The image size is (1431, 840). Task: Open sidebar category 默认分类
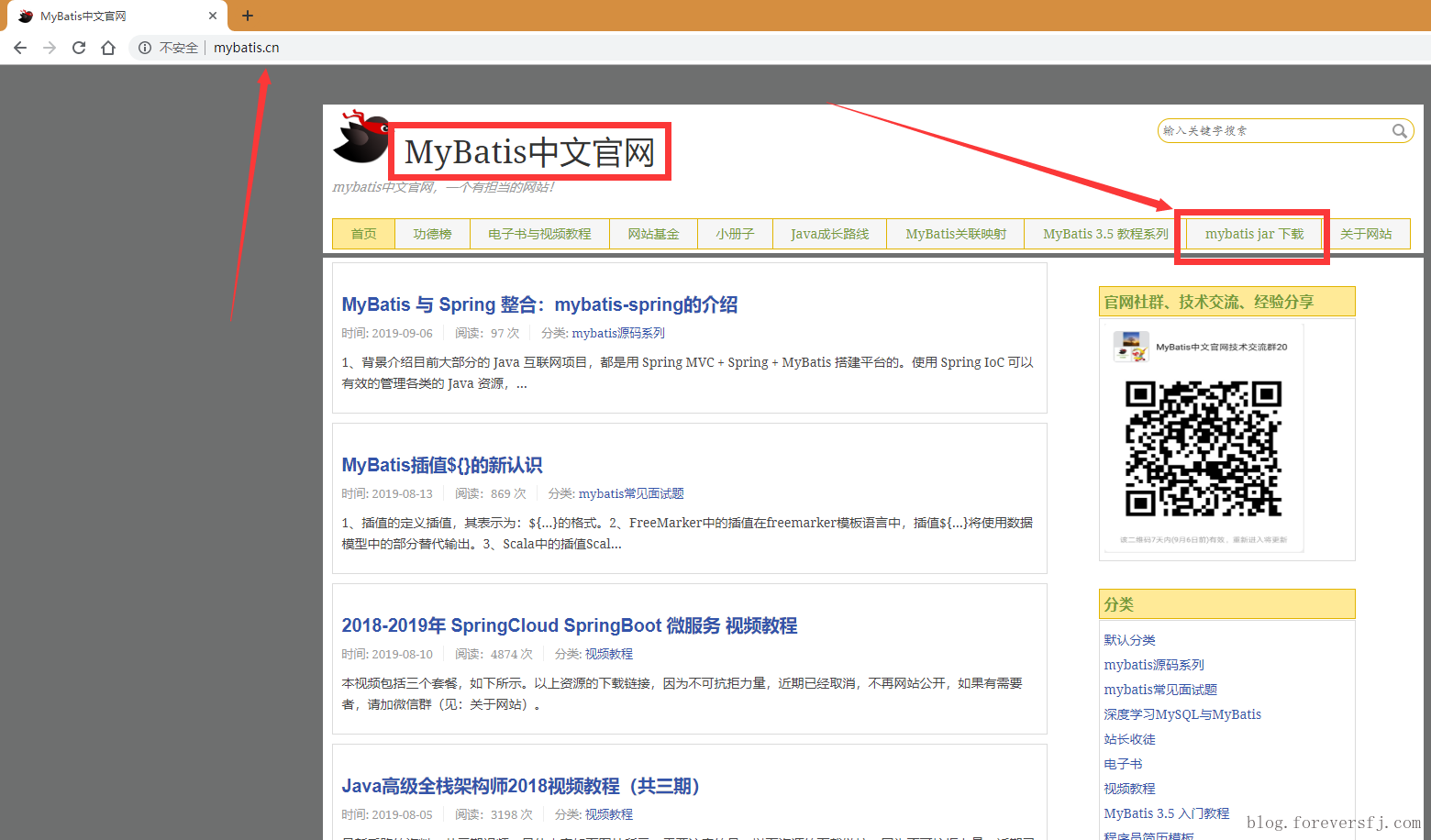1129,640
